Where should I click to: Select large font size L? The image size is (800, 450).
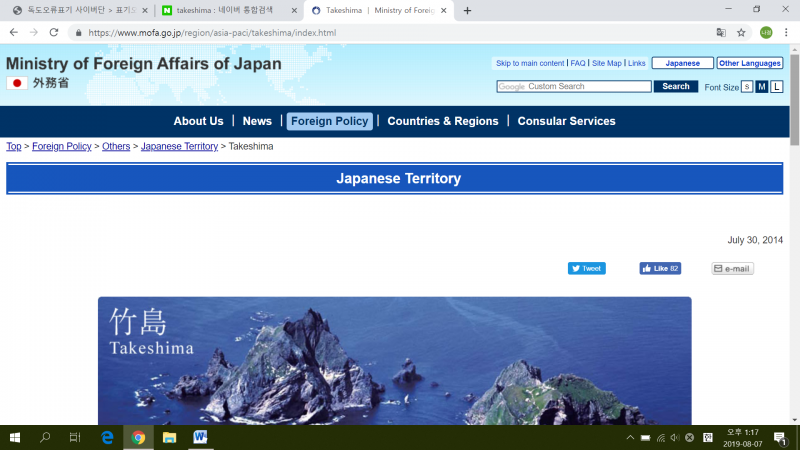[777, 87]
